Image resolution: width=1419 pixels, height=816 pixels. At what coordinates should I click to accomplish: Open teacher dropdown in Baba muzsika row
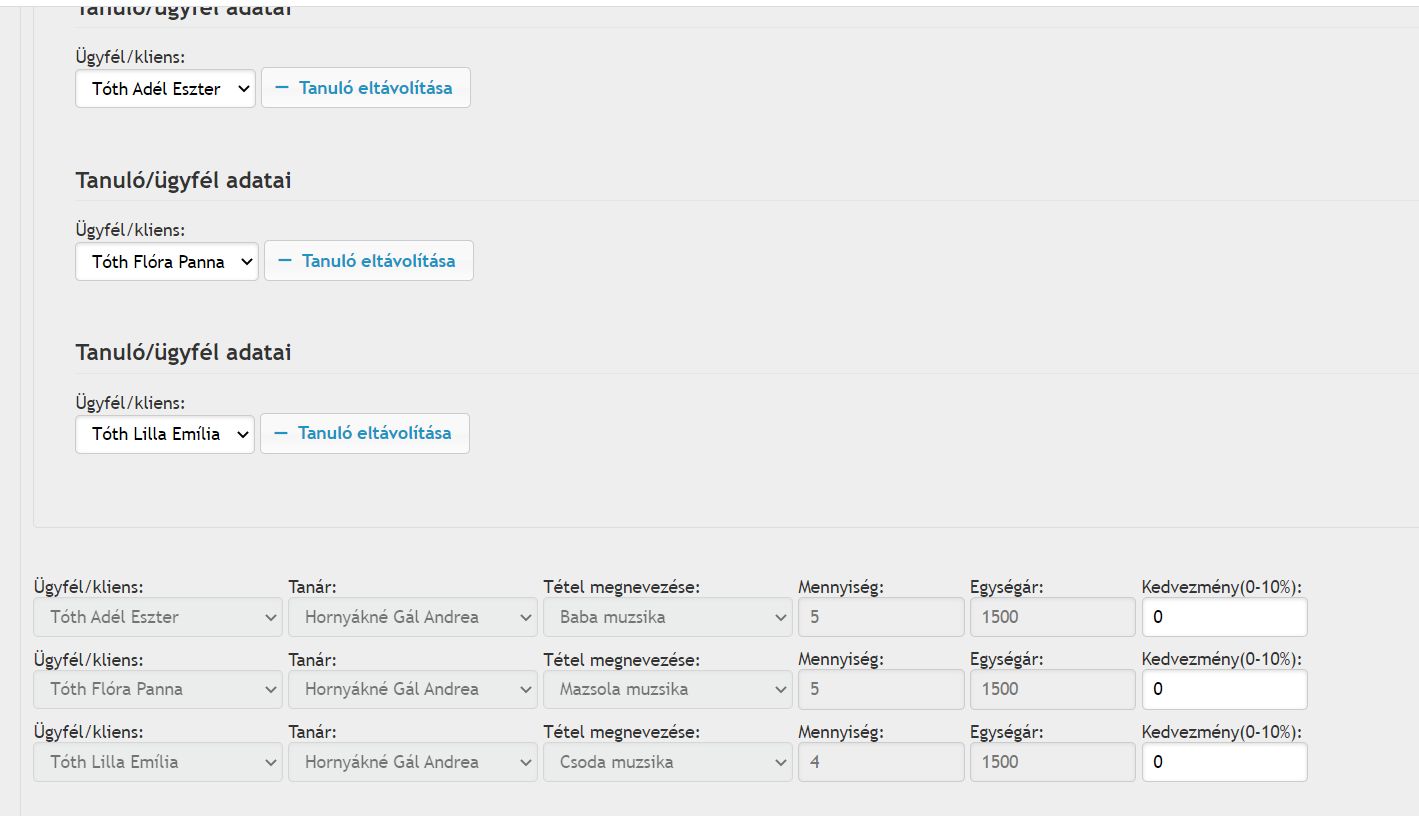tap(413, 617)
